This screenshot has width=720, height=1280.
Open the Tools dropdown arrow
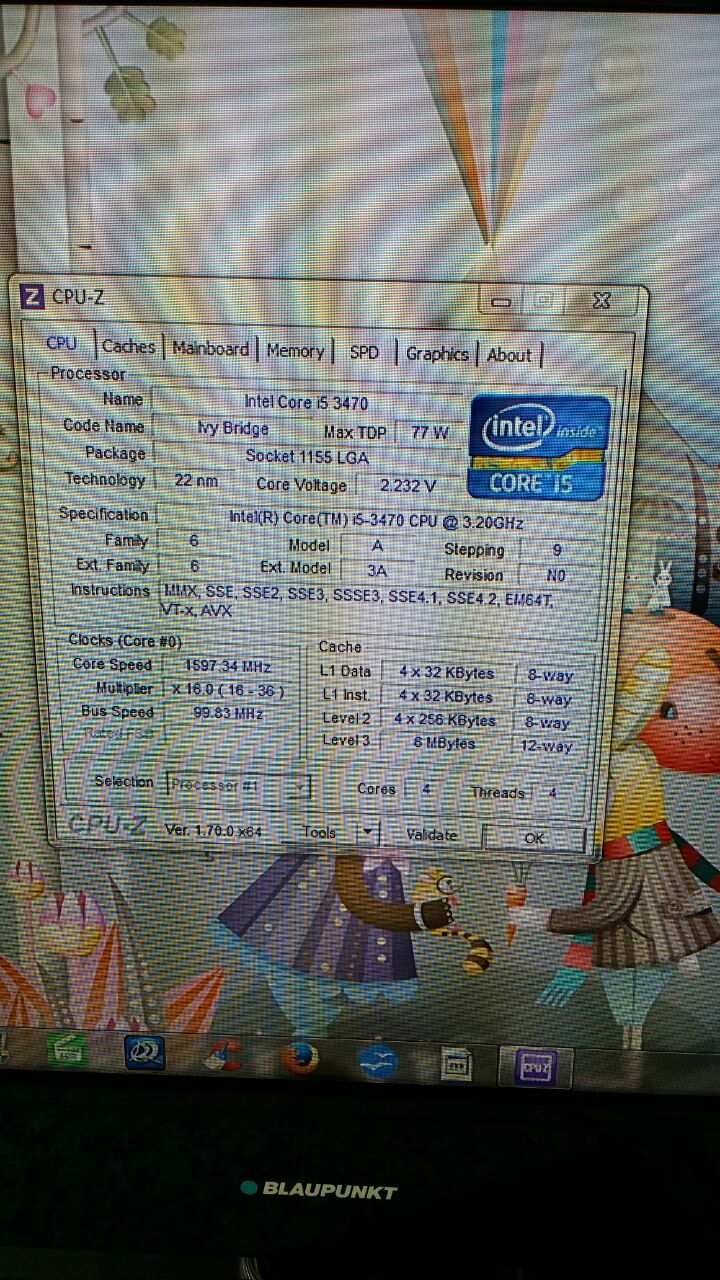pyautogui.click(x=368, y=832)
